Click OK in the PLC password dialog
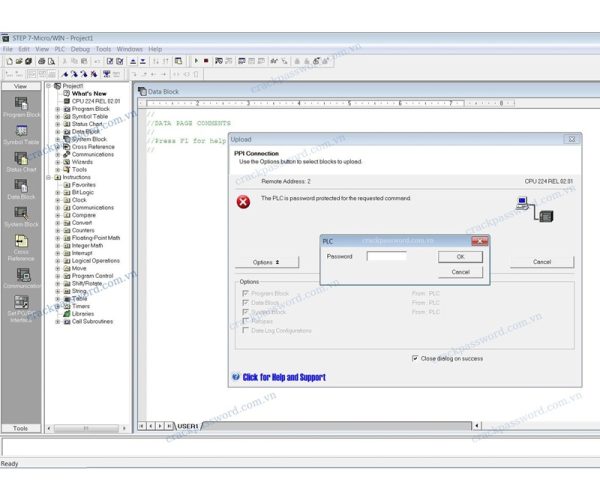Screen dimensions: 600x500 coord(460,257)
